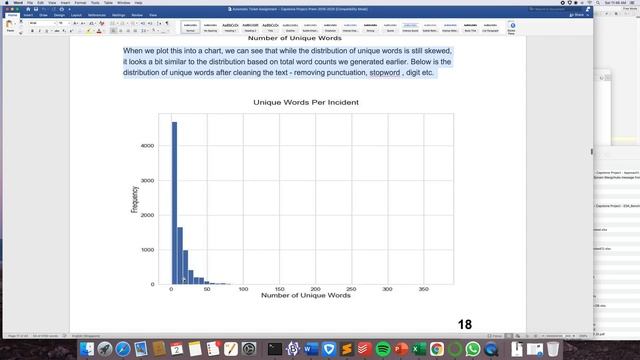Screen dimensions: 640x360
Task: Open PowerPoint from the dock
Action: (x=401, y=349)
